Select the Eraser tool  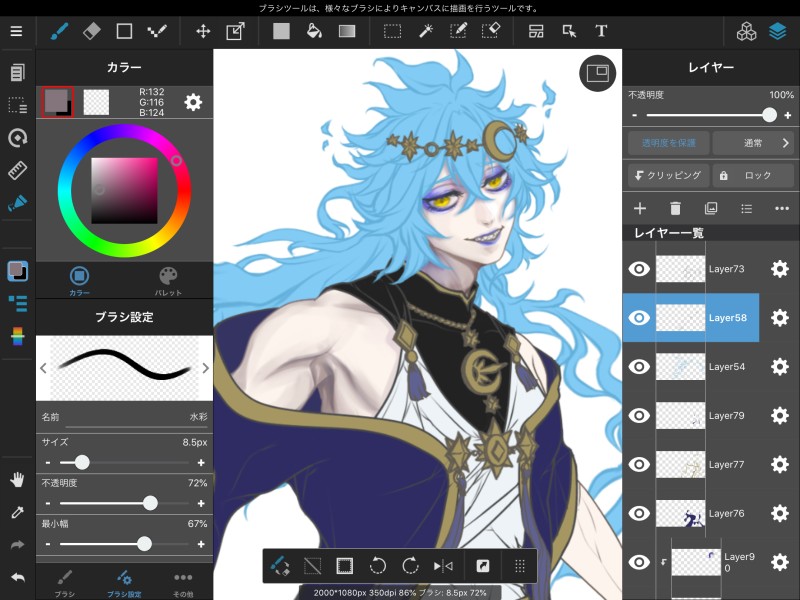point(92,31)
